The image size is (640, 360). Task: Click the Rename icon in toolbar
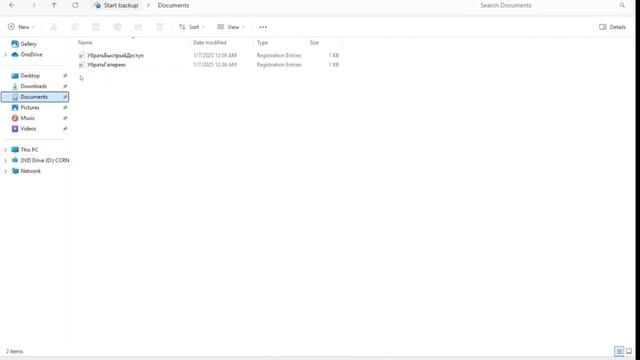coord(117,27)
